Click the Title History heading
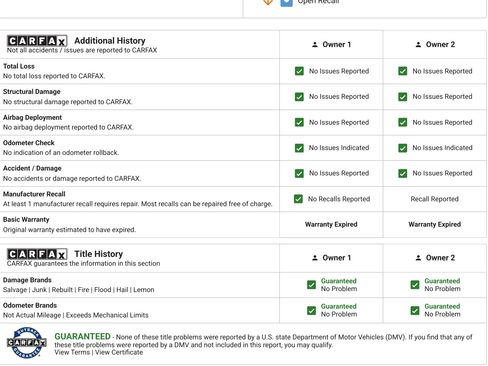This screenshot has width=488, height=366. [x=99, y=254]
